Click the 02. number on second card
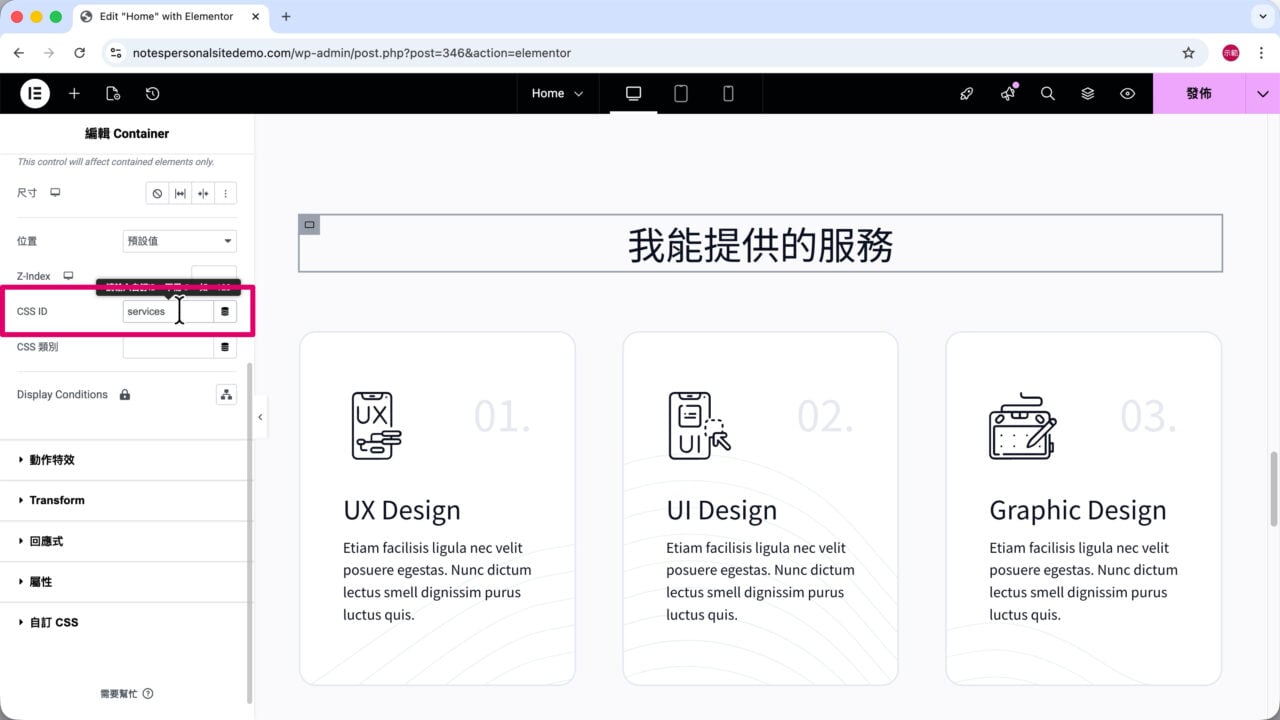The image size is (1280, 720). [x=826, y=417]
